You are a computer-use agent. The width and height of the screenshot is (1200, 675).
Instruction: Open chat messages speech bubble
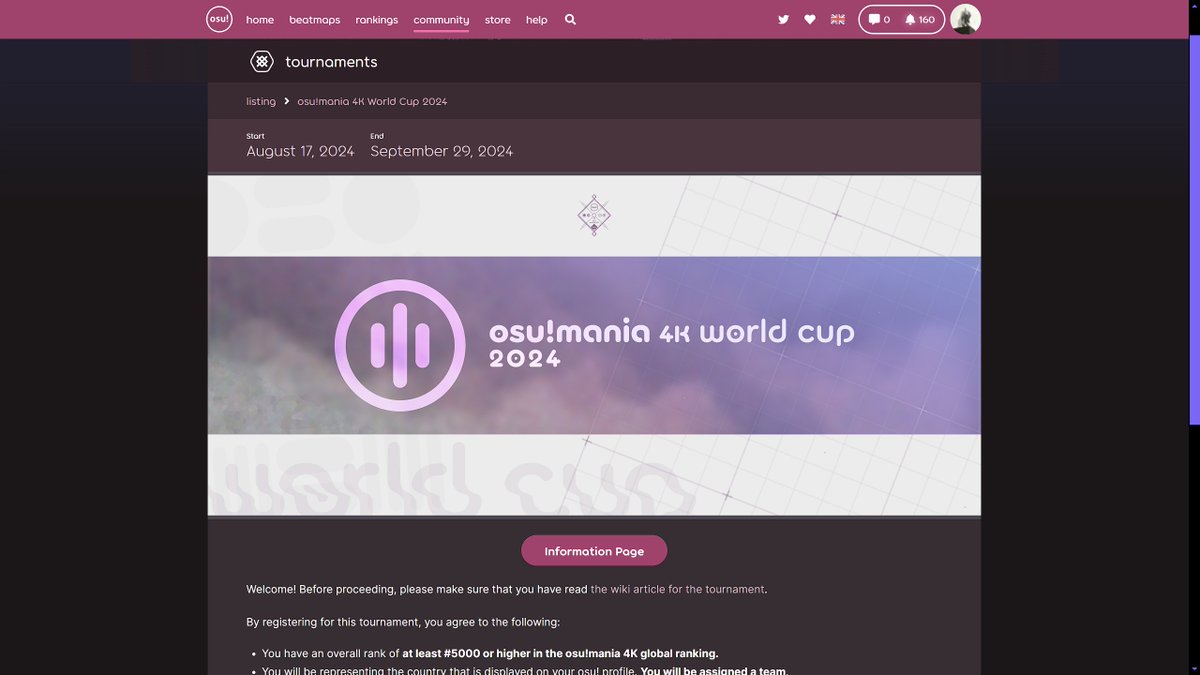coord(879,19)
